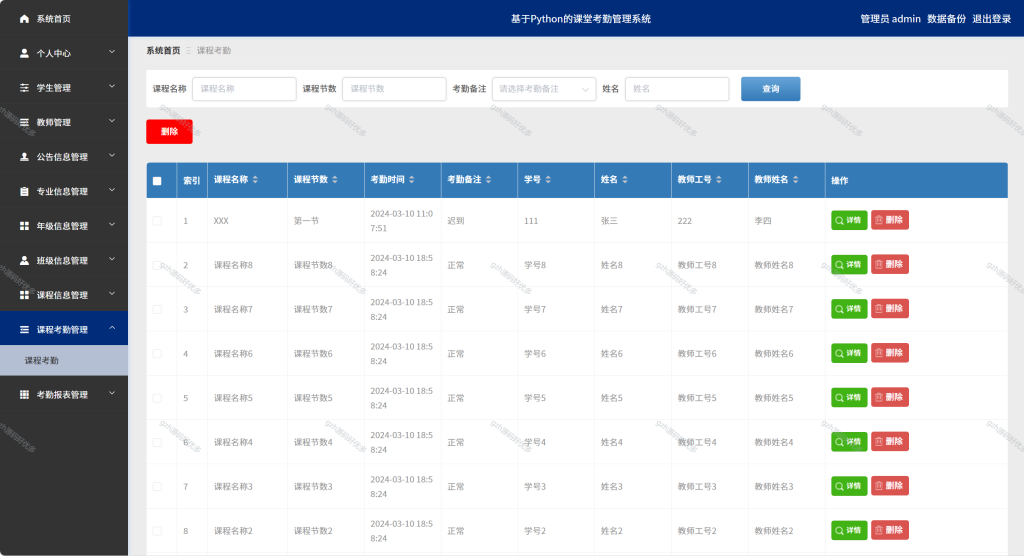
Task: Click 删除 button for 课程名称8 row
Action: coord(889,265)
